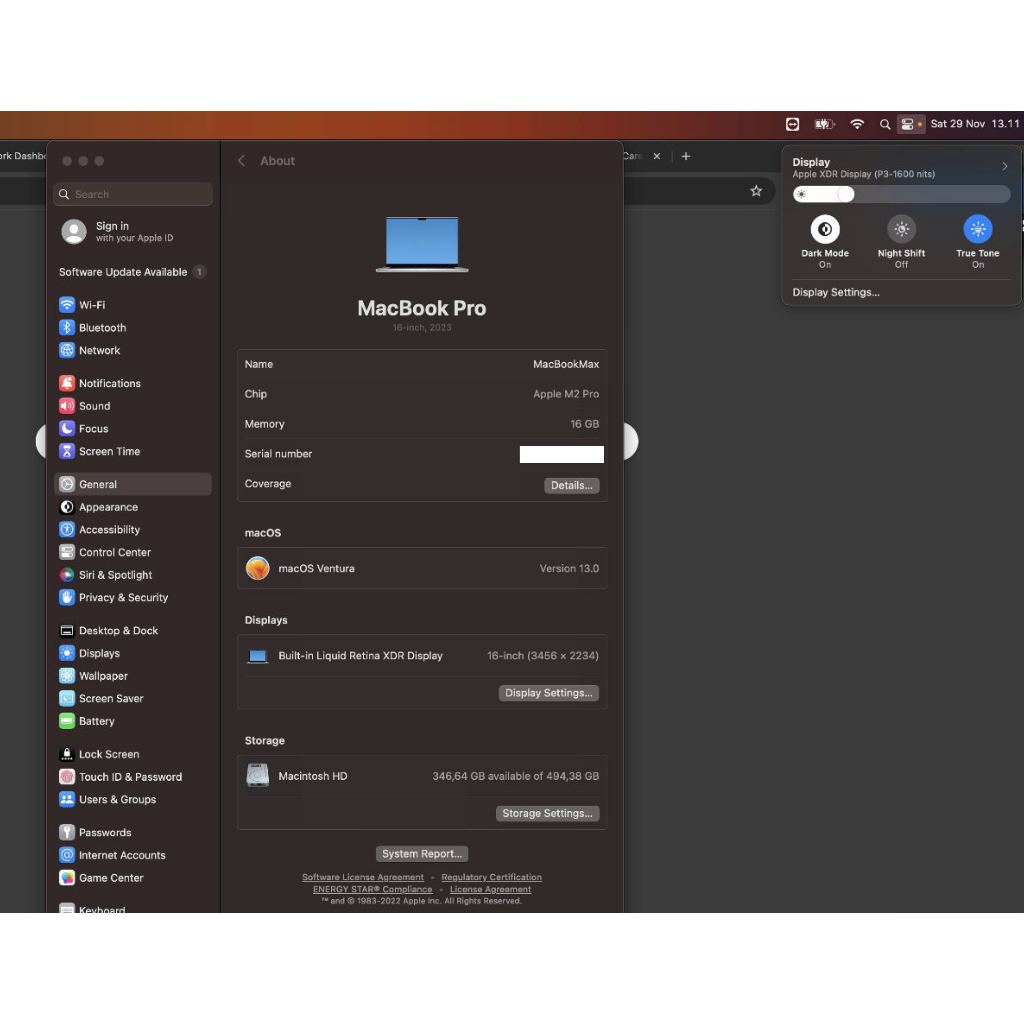
Task: Open System Report... button
Action: point(422,854)
